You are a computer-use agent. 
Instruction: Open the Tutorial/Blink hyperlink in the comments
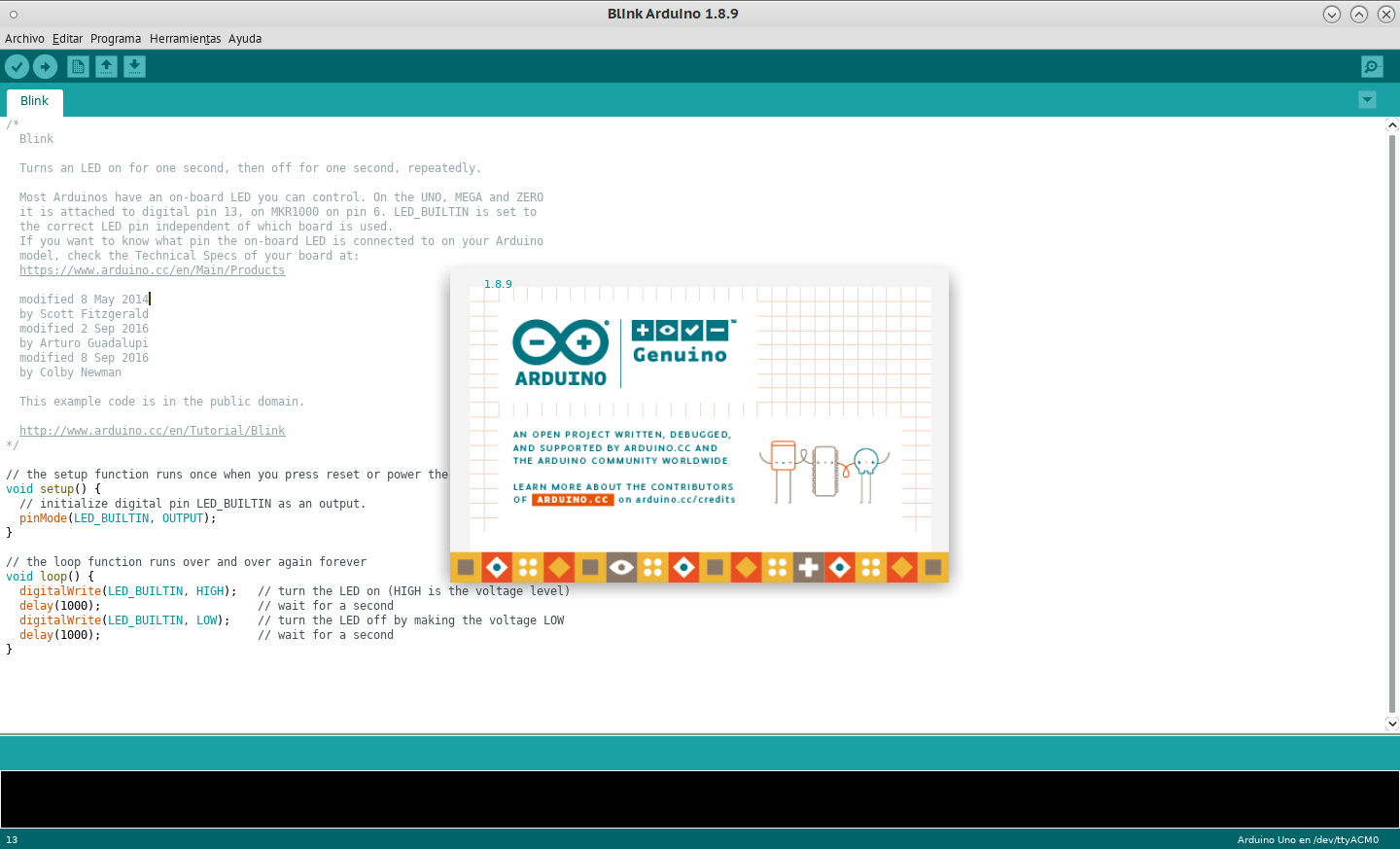[x=153, y=430]
